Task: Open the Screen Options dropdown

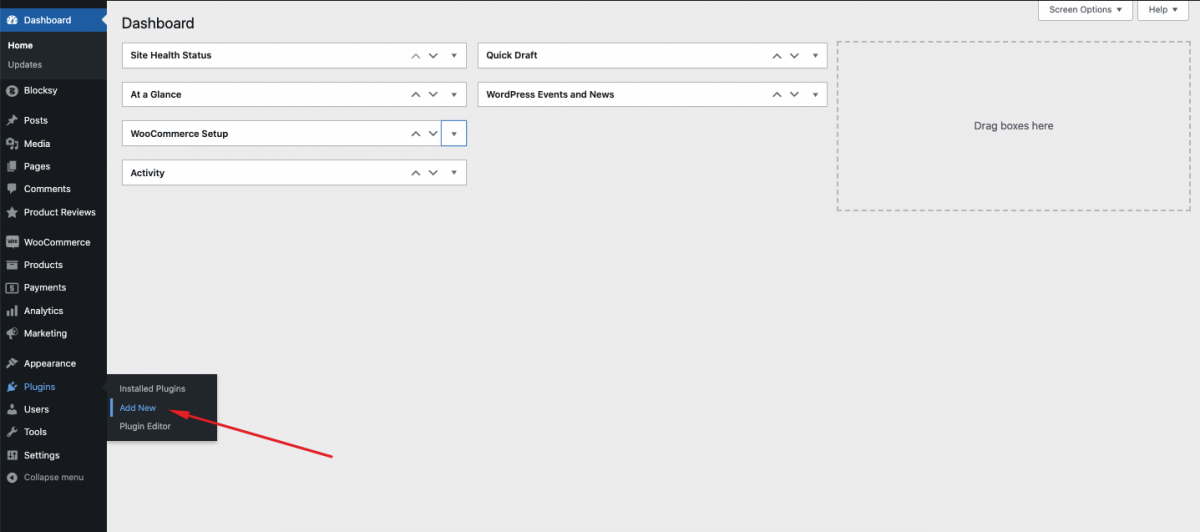Action: (1086, 10)
